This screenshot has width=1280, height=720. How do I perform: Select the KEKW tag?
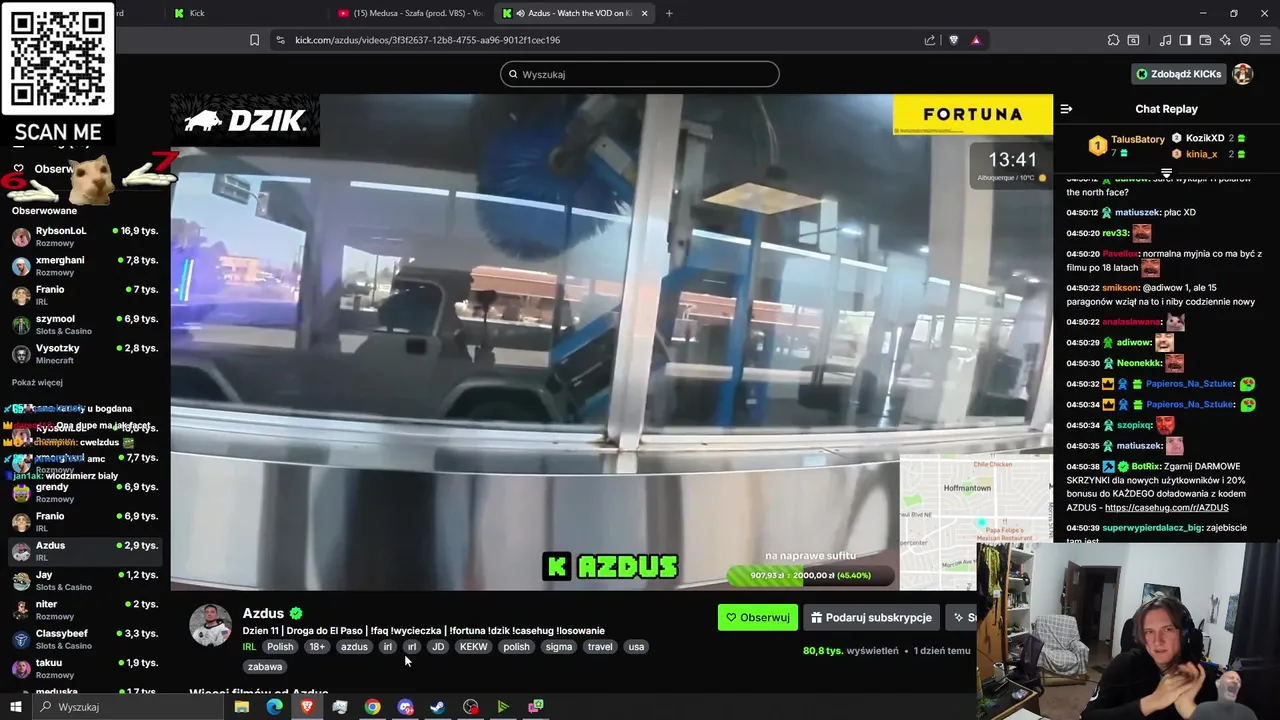pyautogui.click(x=473, y=647)
